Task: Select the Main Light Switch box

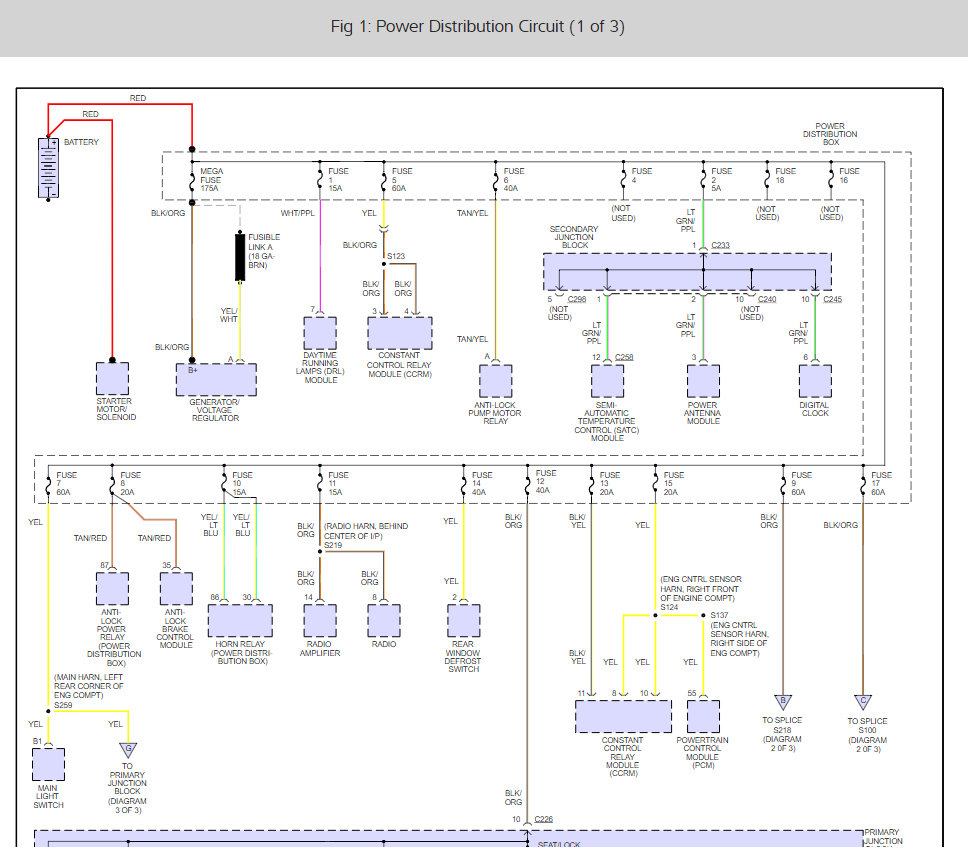Action: pyautogui.click(x=48, y=764)
